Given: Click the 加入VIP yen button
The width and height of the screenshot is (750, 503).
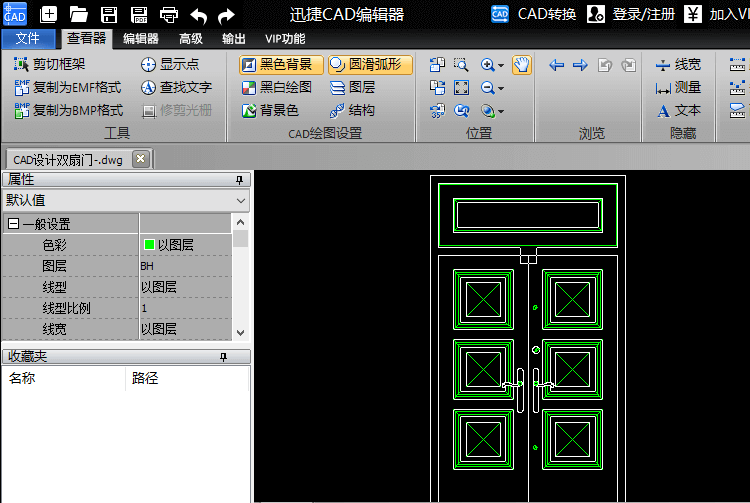Looking at the screenshot, I should click(717, 14).
